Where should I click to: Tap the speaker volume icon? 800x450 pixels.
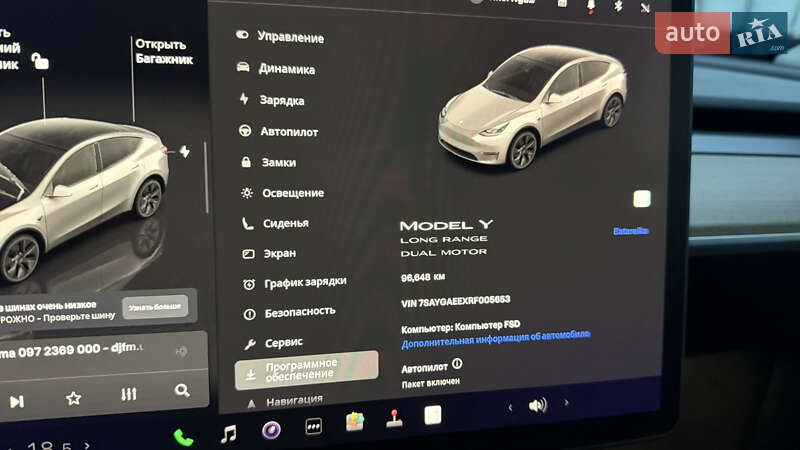click(538, 405)
